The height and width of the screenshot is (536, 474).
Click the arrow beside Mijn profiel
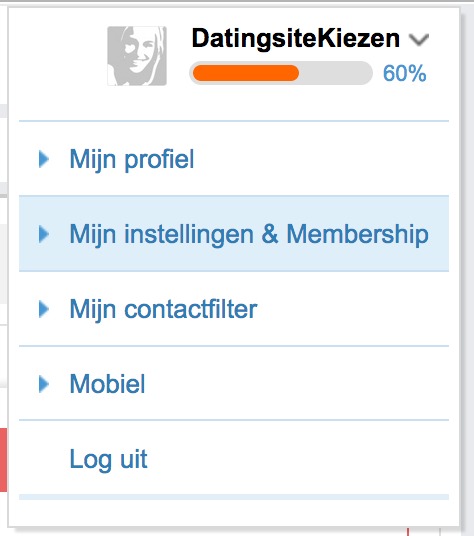43,159
